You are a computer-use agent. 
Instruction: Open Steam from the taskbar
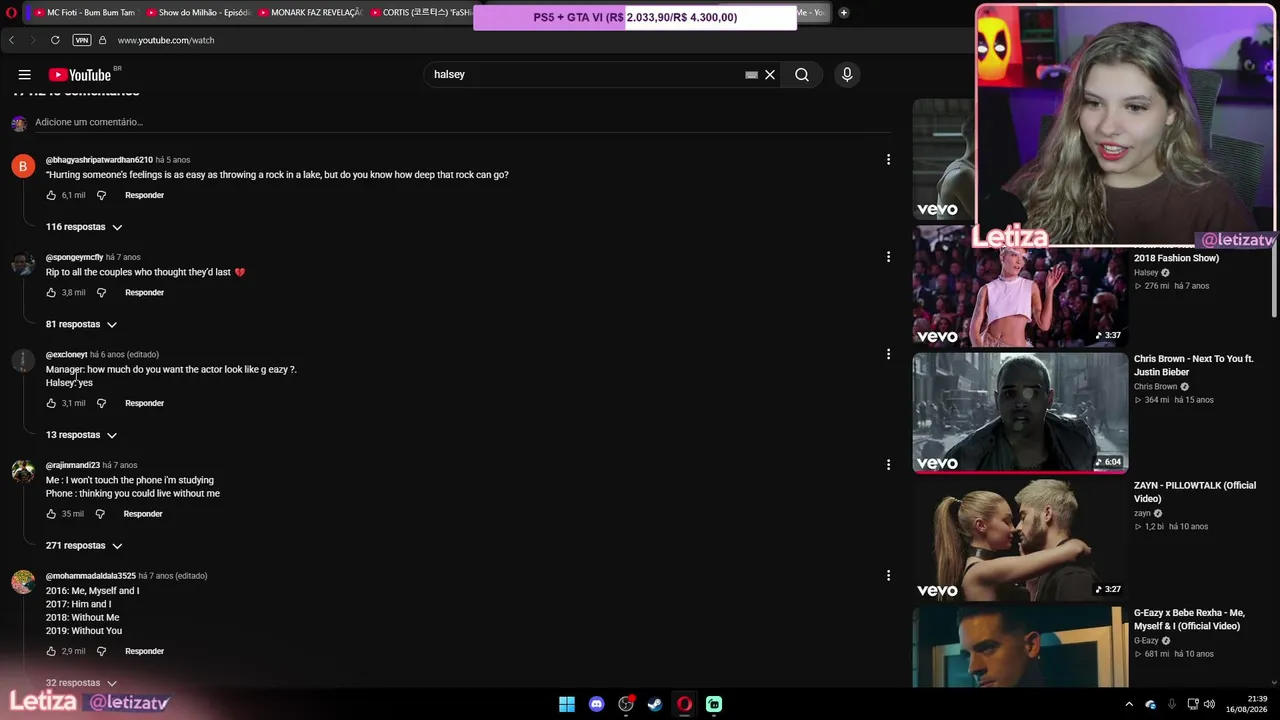[655, 704]
